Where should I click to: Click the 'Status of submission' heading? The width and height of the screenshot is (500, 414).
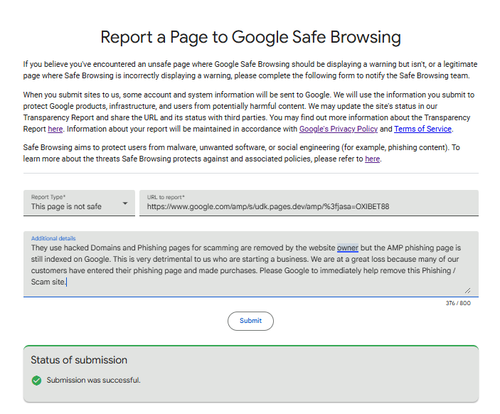click(x=79, y=360)
